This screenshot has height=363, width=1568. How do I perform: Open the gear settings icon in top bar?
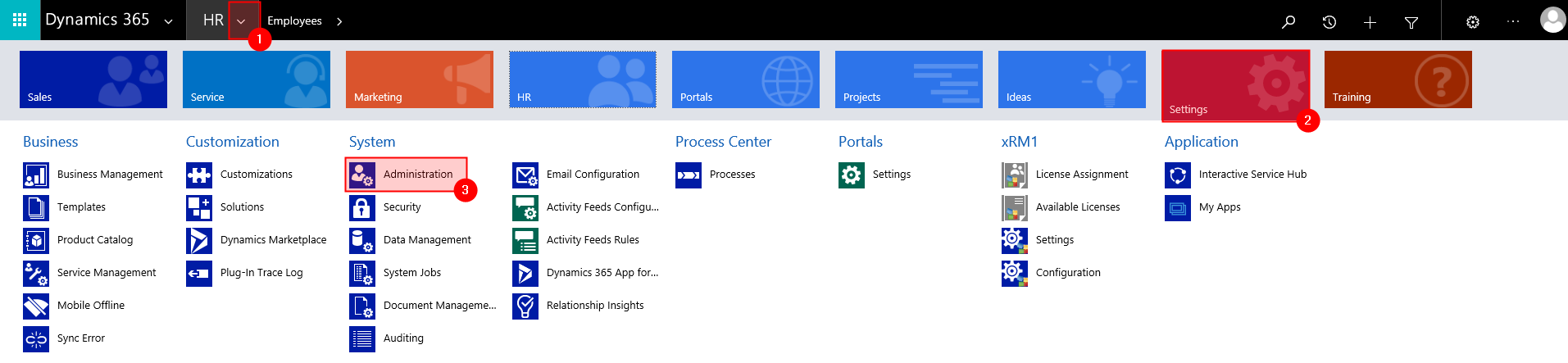[1473, 22]
